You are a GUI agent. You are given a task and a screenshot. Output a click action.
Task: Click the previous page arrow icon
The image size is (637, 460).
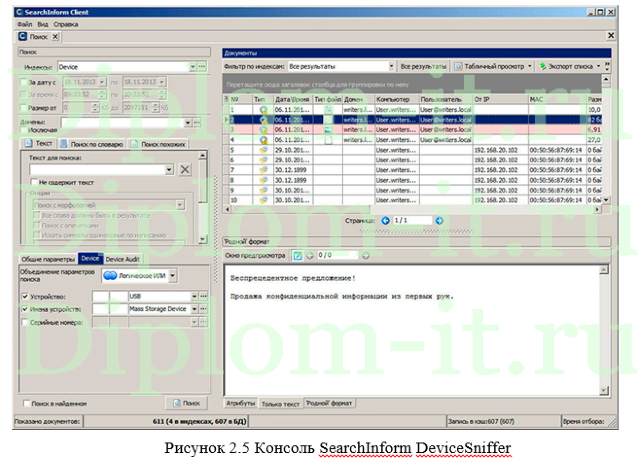tap(386, 220)
